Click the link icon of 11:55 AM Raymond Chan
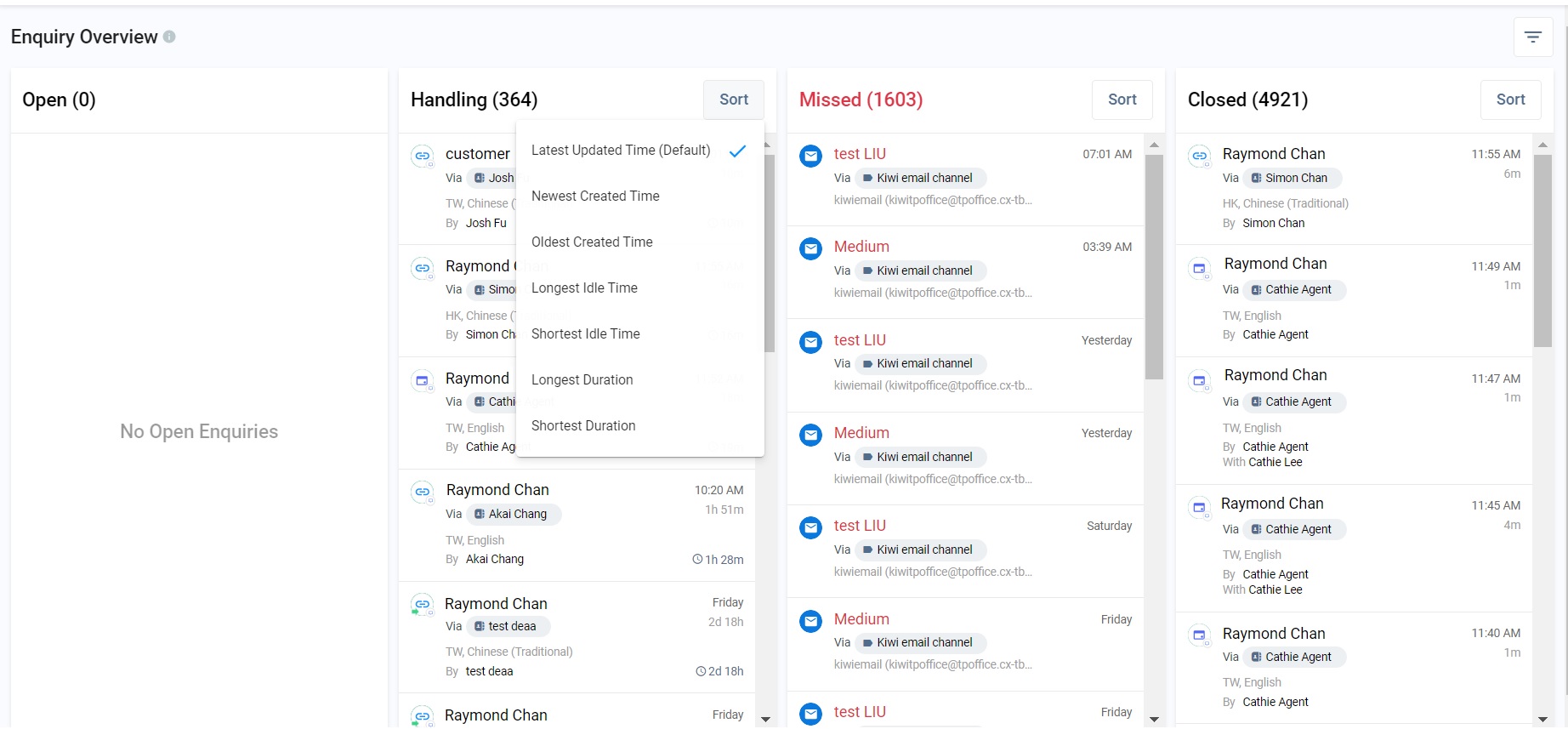The height and width of the screenshot is (729, 1568). click(x=1199, y=156)
